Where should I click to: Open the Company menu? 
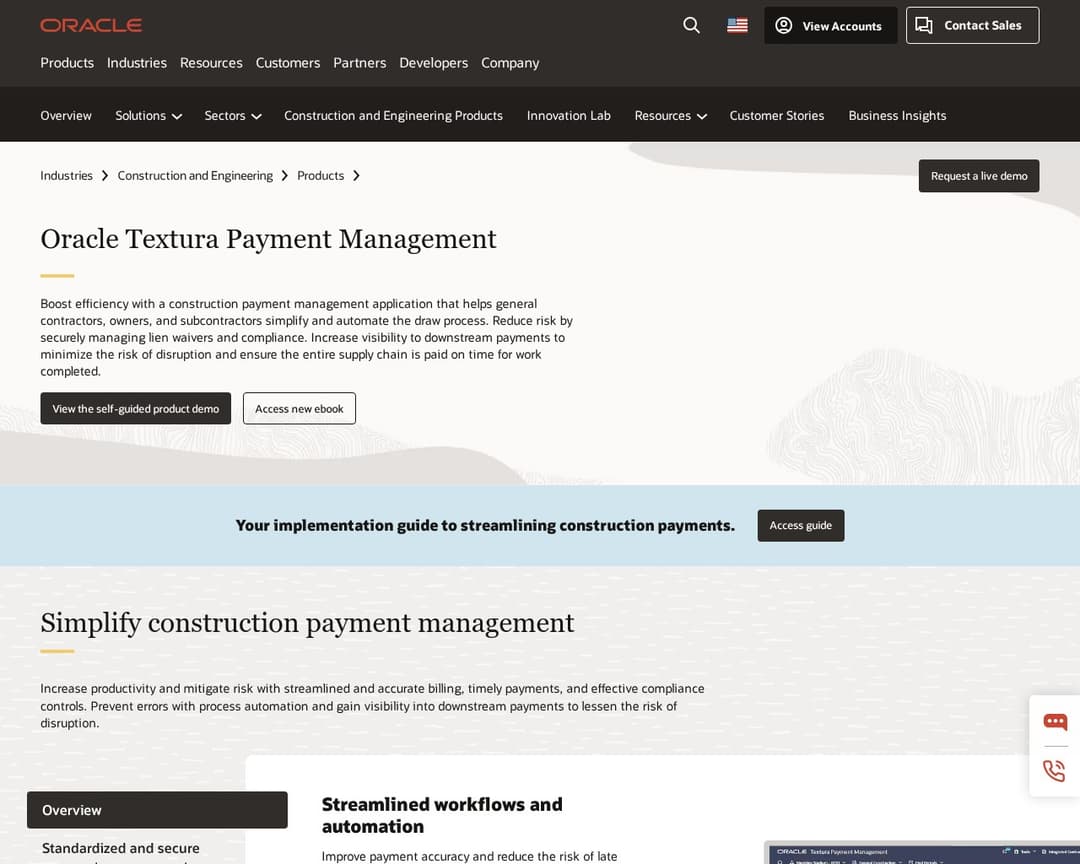[x=510, y=63]
